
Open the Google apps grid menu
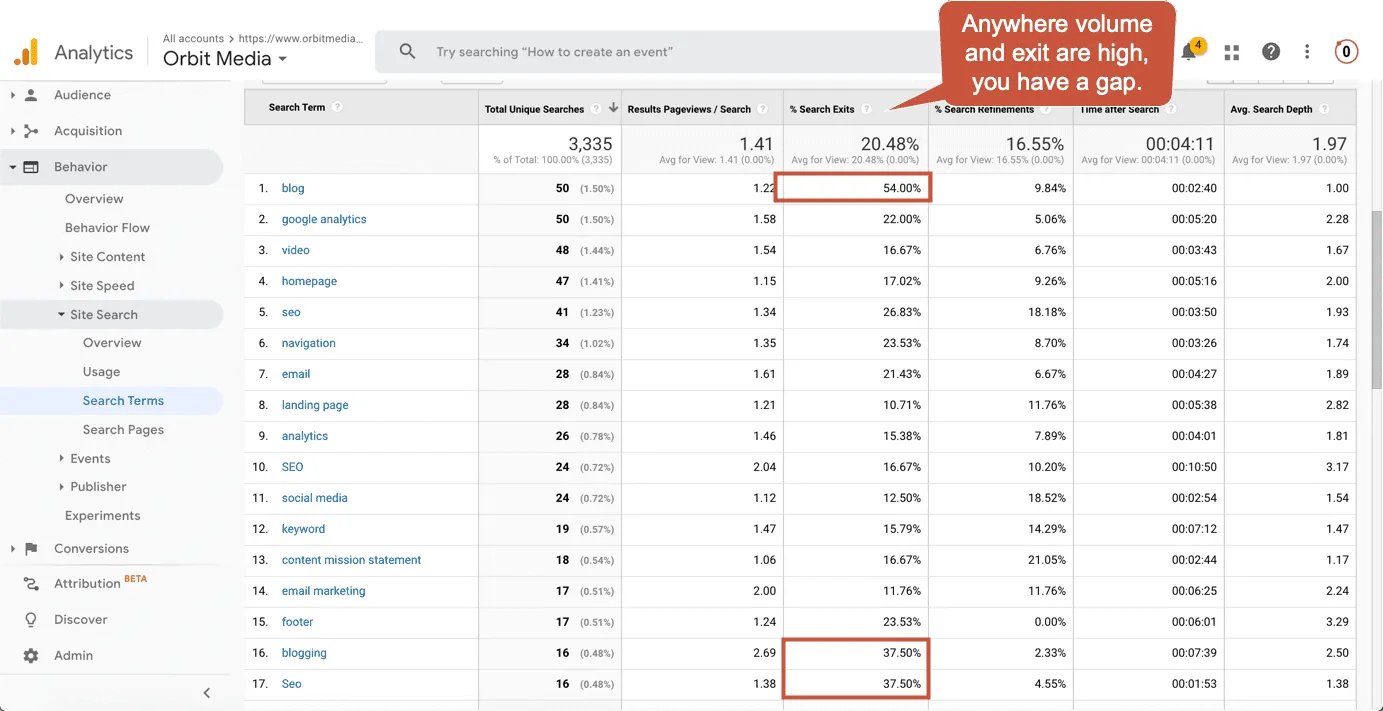[1231, 51]
